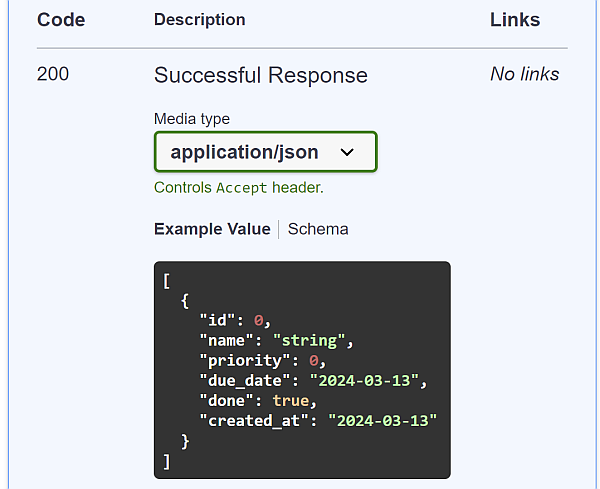Click the 200 response code

53,74
